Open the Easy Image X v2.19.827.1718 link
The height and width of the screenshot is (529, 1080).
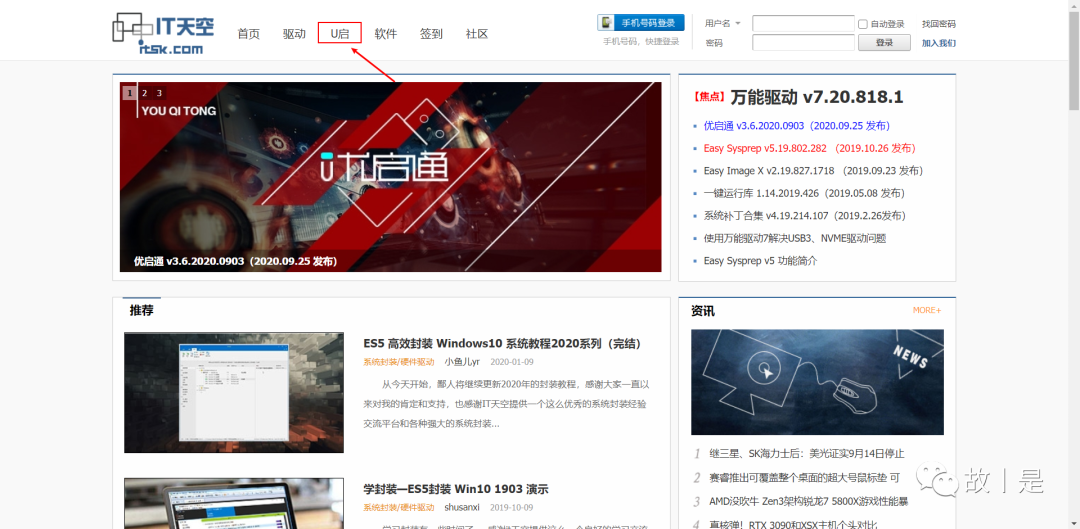coord(813,171)
